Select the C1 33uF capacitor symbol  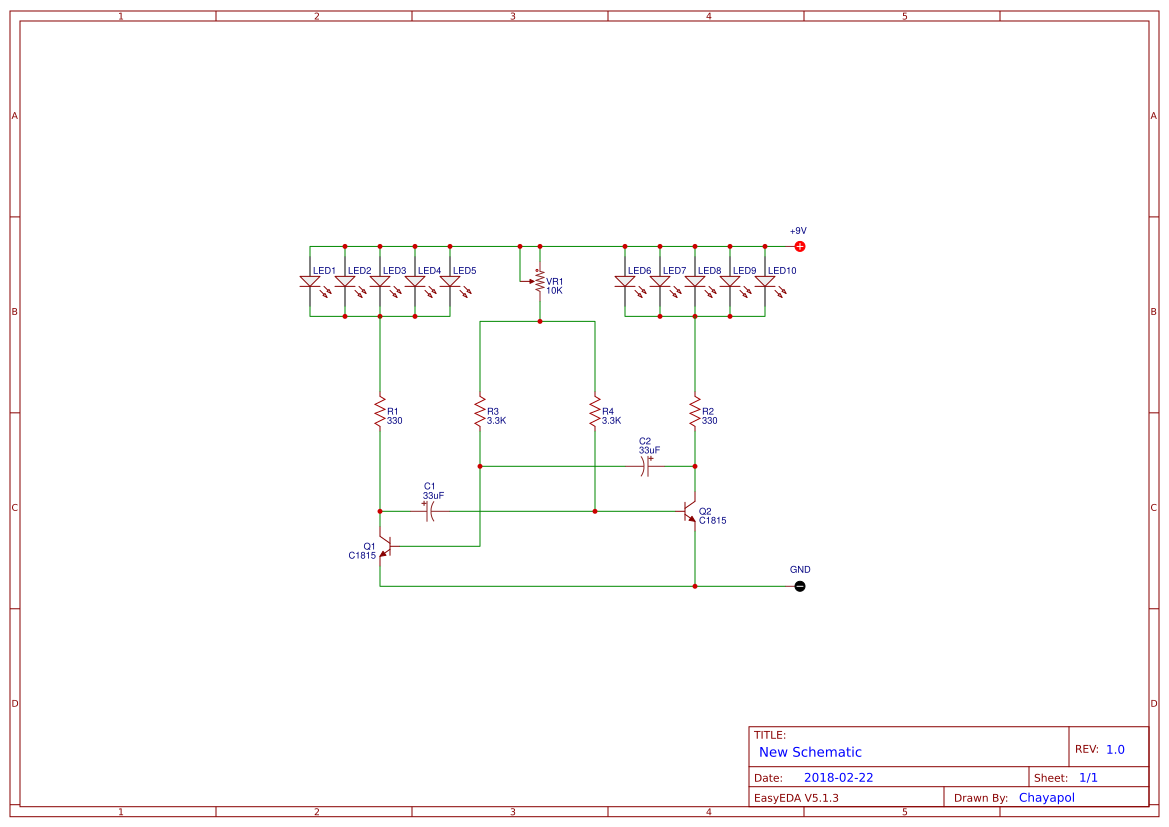tap(428, 513)
